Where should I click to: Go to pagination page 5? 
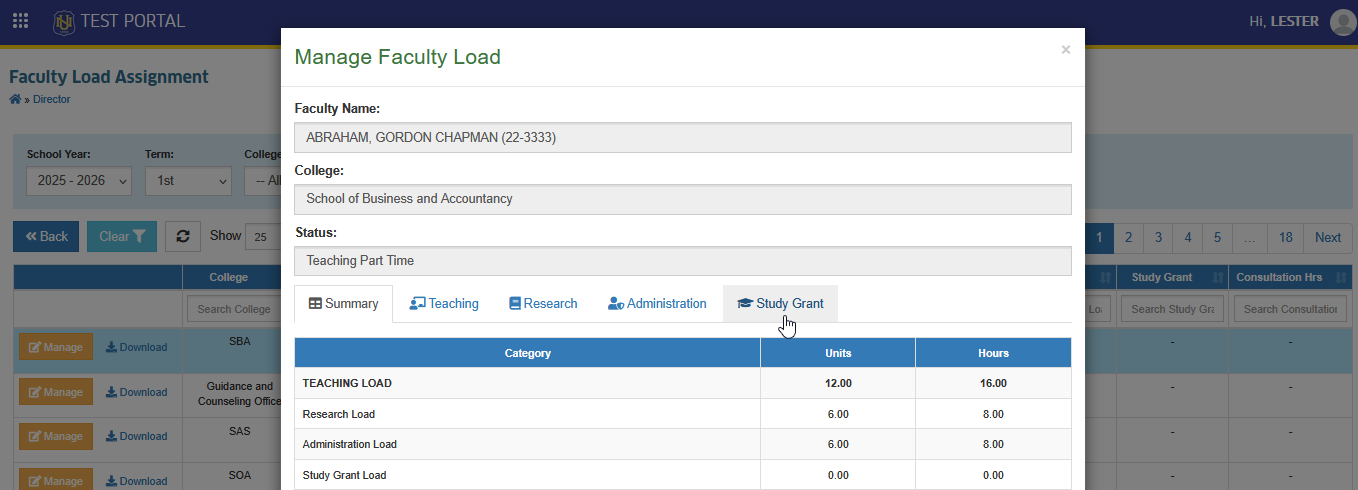click(1217, 237)
